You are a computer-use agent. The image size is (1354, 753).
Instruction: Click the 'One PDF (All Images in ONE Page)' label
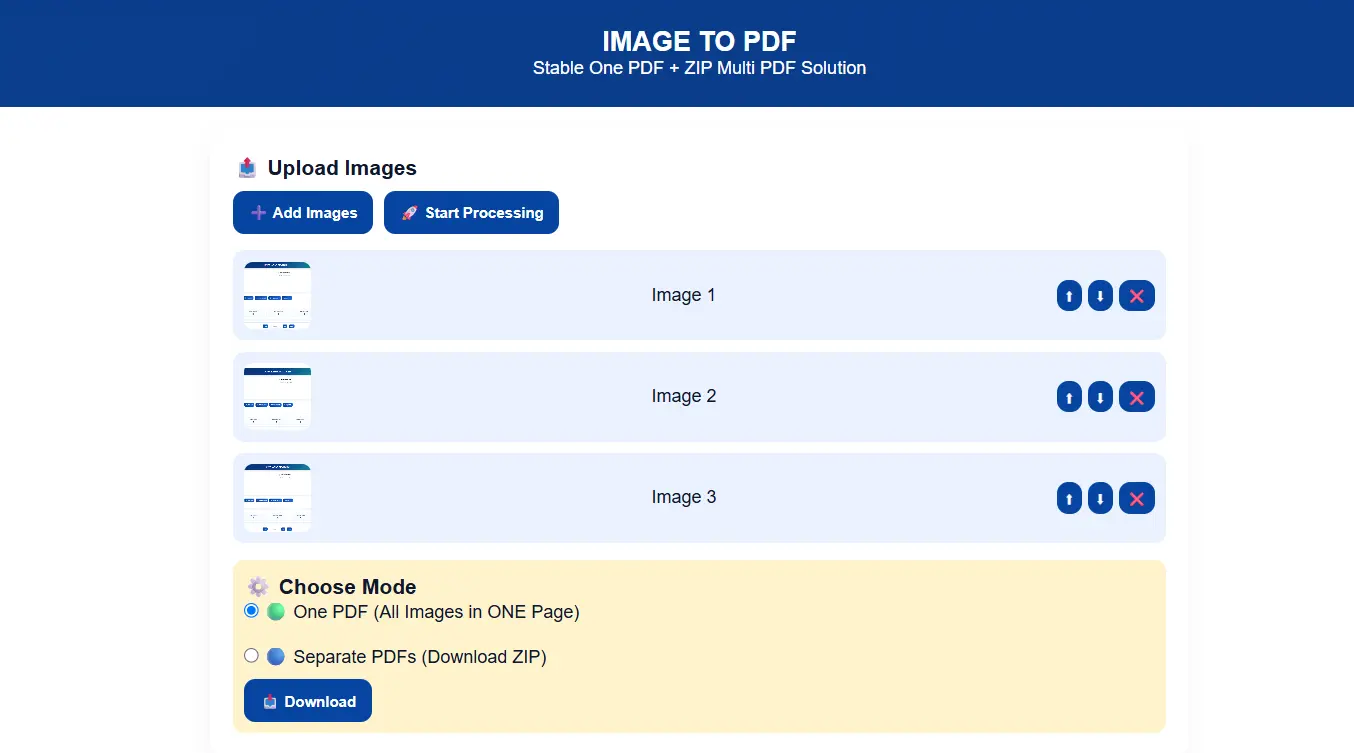pos(437,611)
